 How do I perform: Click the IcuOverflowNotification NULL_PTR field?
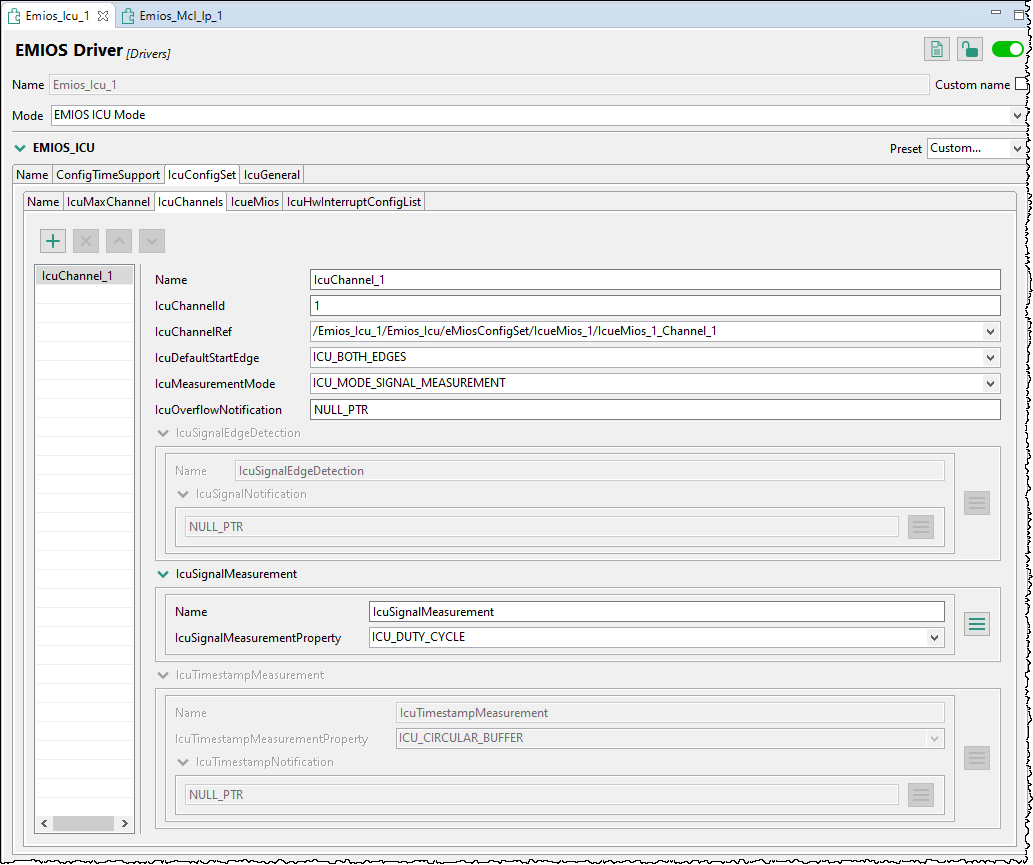655,410
